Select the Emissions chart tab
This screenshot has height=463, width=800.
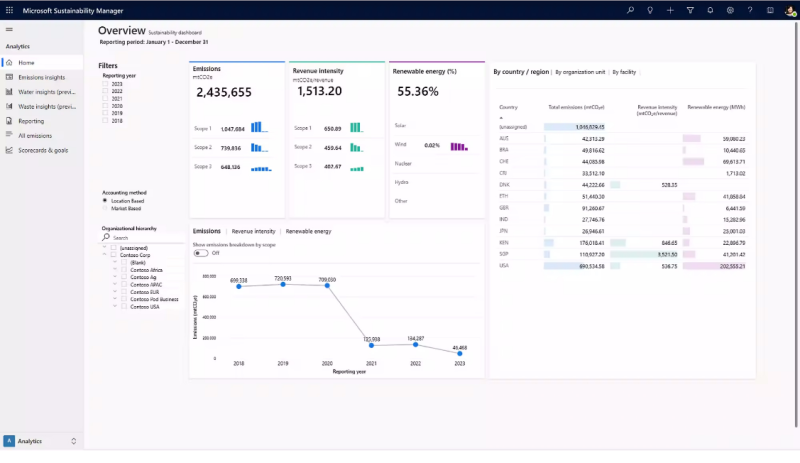(207, 231)
